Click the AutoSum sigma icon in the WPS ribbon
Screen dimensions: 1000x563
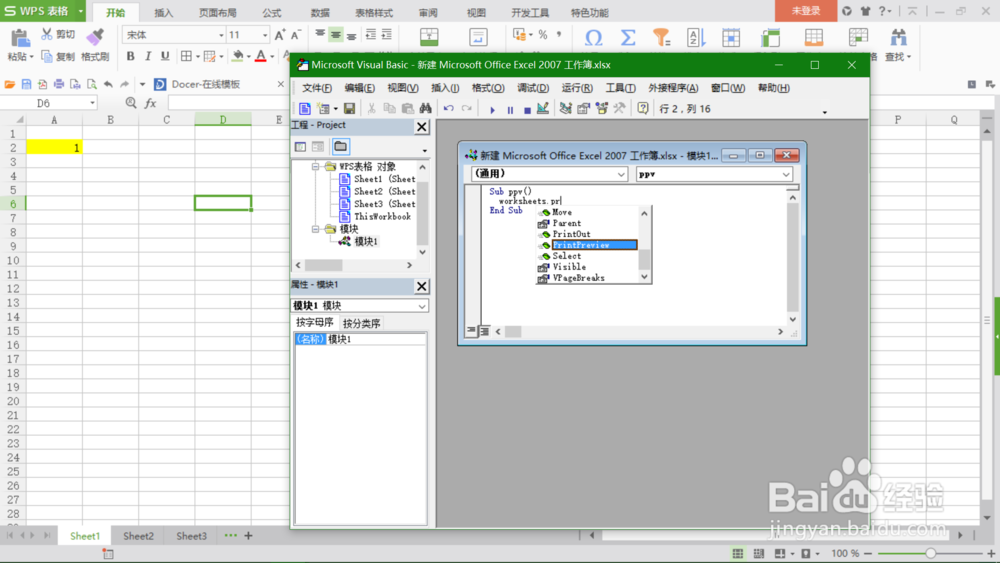pyautogui.click(x=628, y=38)
